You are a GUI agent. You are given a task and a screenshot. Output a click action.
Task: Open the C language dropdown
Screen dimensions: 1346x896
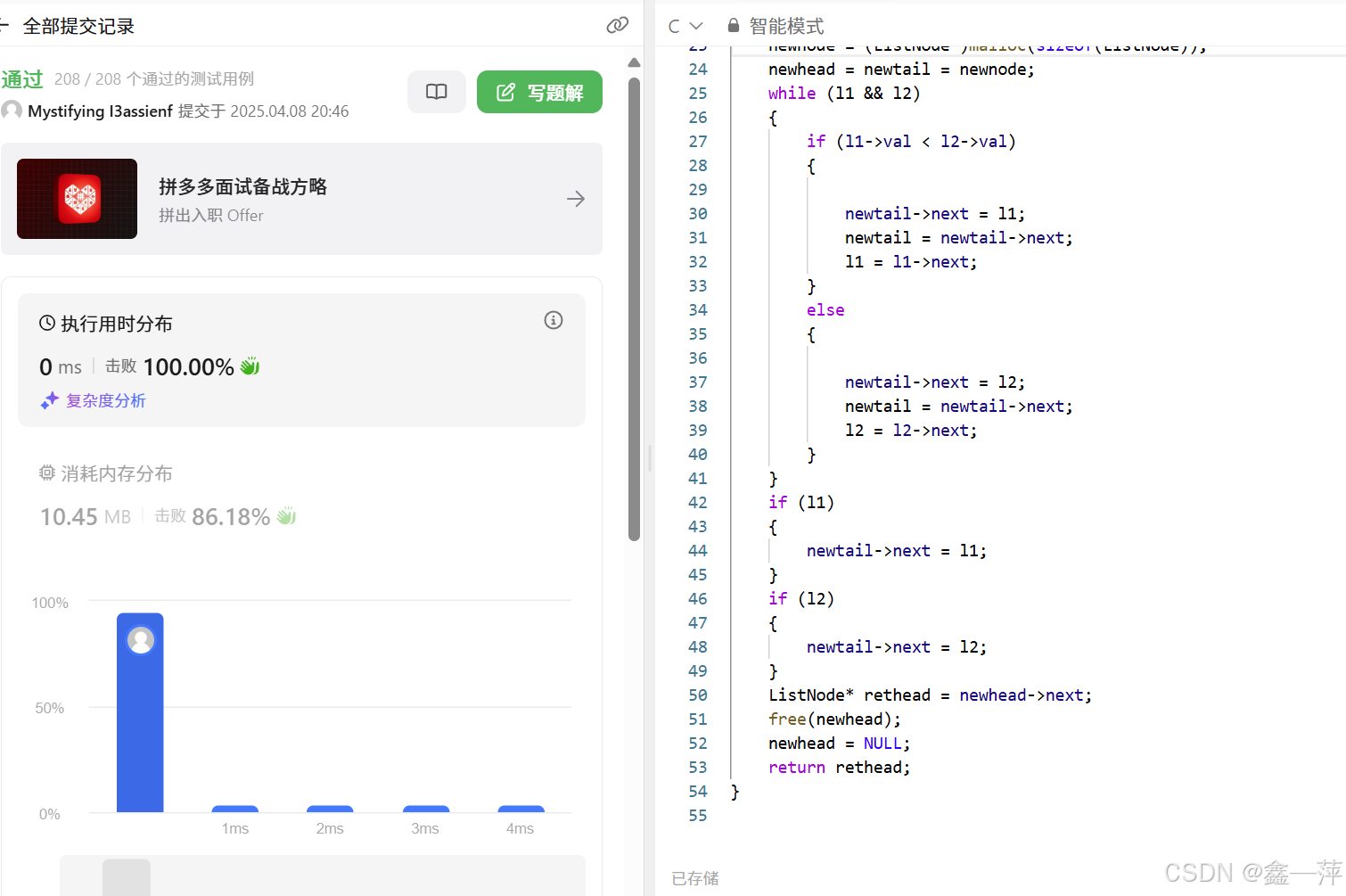pos(685,26)
